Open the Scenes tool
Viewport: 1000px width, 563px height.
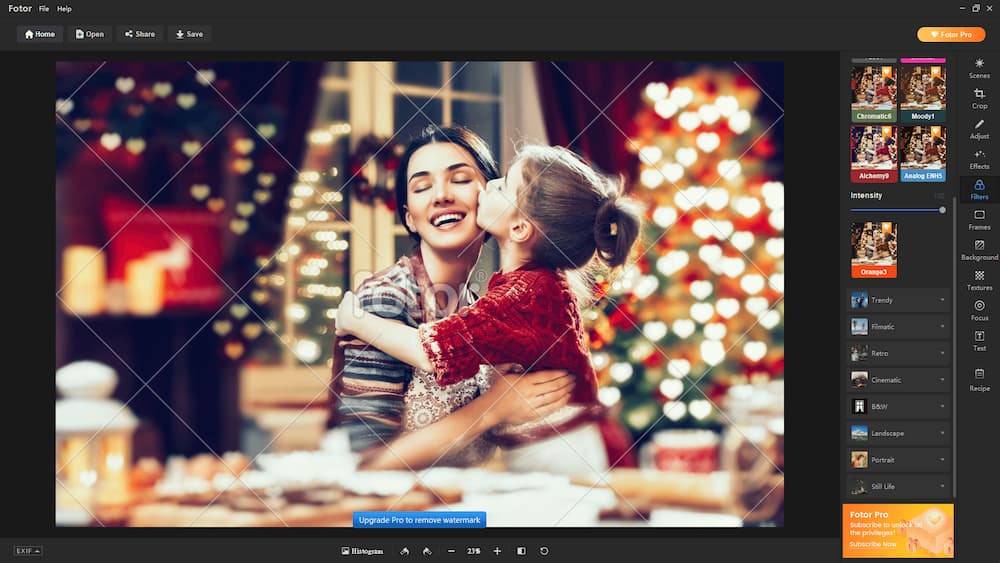coord(979,68)
